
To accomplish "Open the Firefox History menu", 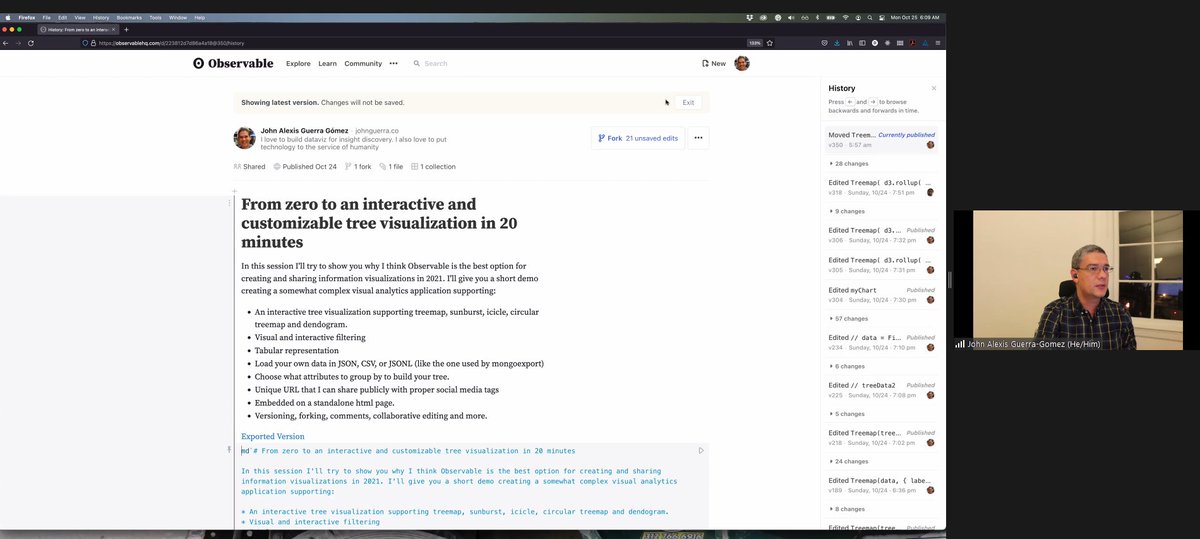I will (101, 17).
